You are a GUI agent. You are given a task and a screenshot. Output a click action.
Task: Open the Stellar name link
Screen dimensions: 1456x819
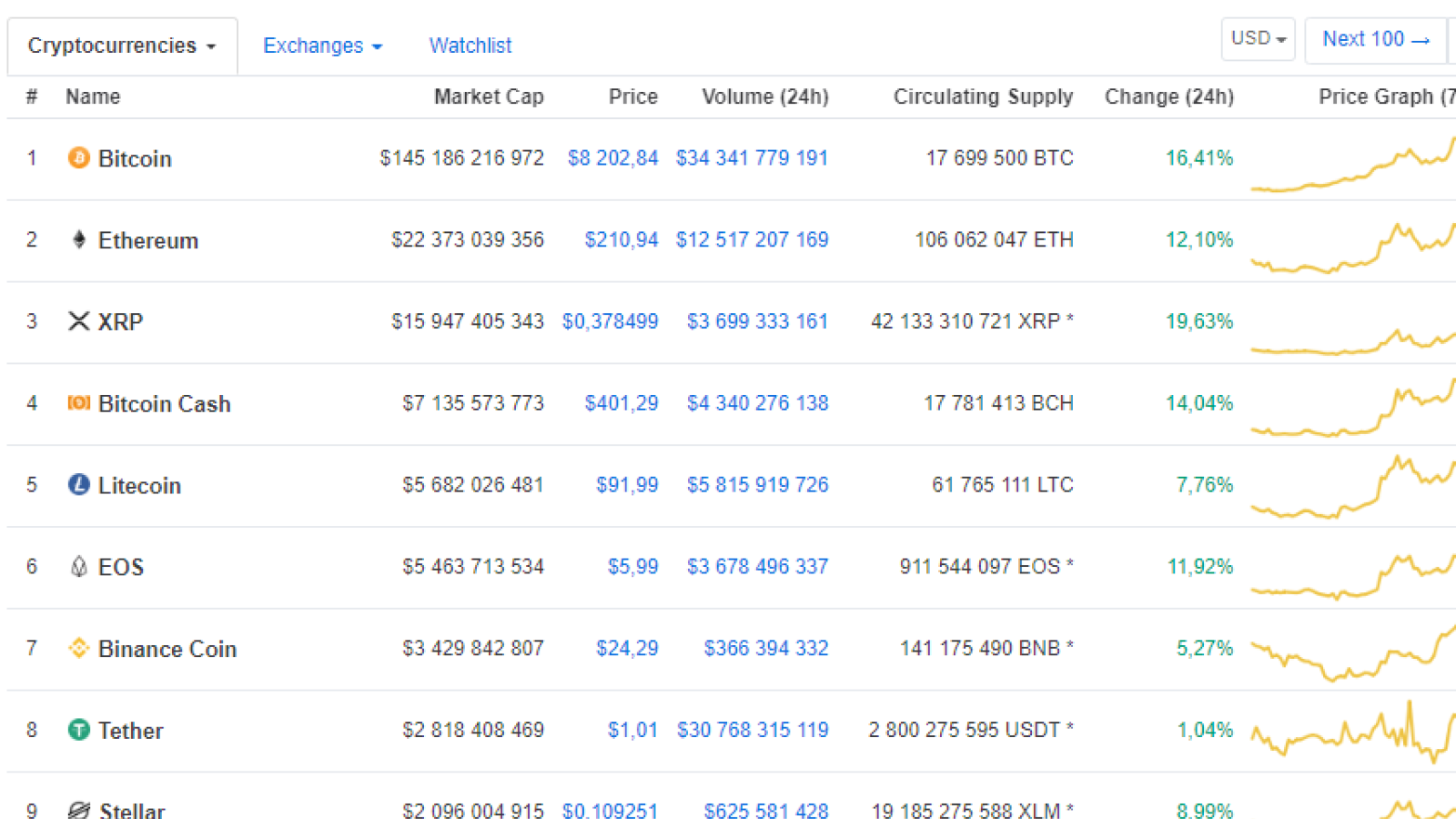pyautogui.click(x=133, y=810)
